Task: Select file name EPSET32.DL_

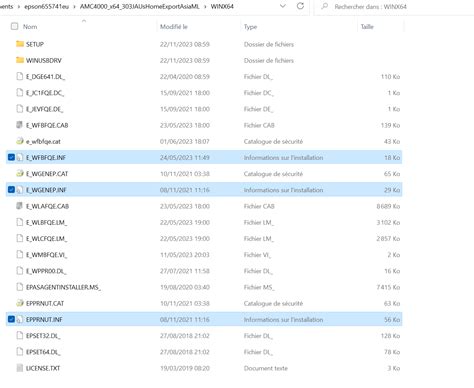Action: (x=43, y=336)
